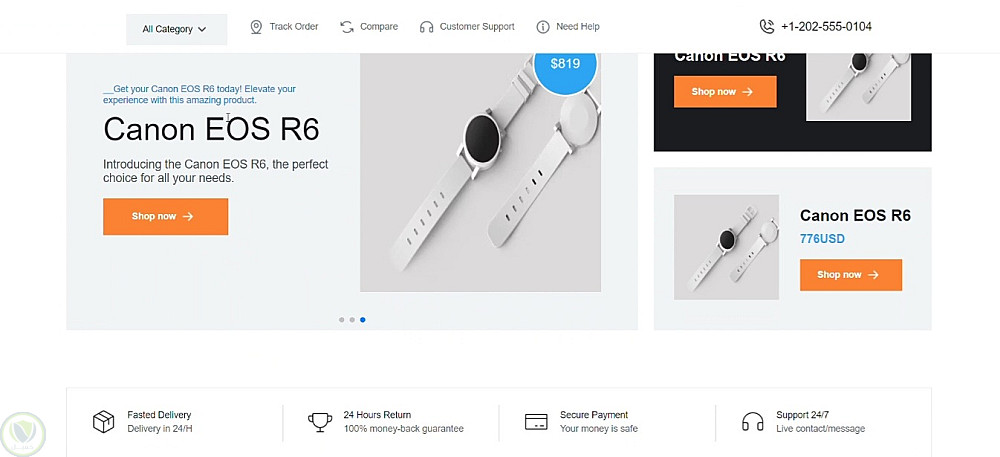Select the active third carousel dot
Viewport: 1000px width, 457px height.
(x=363, y=320)
